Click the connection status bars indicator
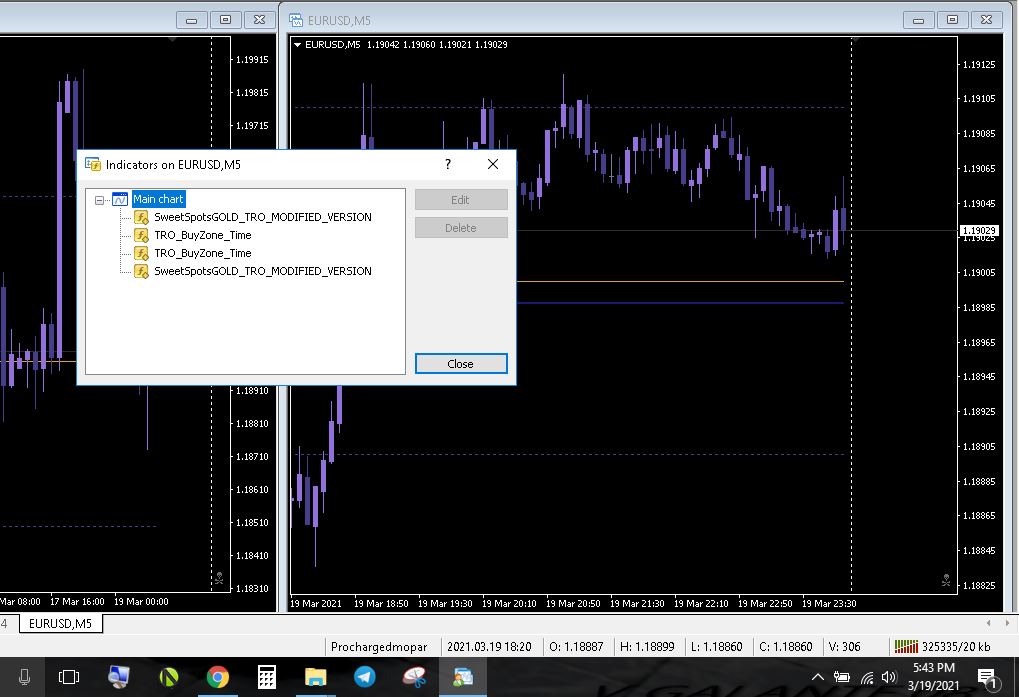1019x697 pixels. coord(906,647)
